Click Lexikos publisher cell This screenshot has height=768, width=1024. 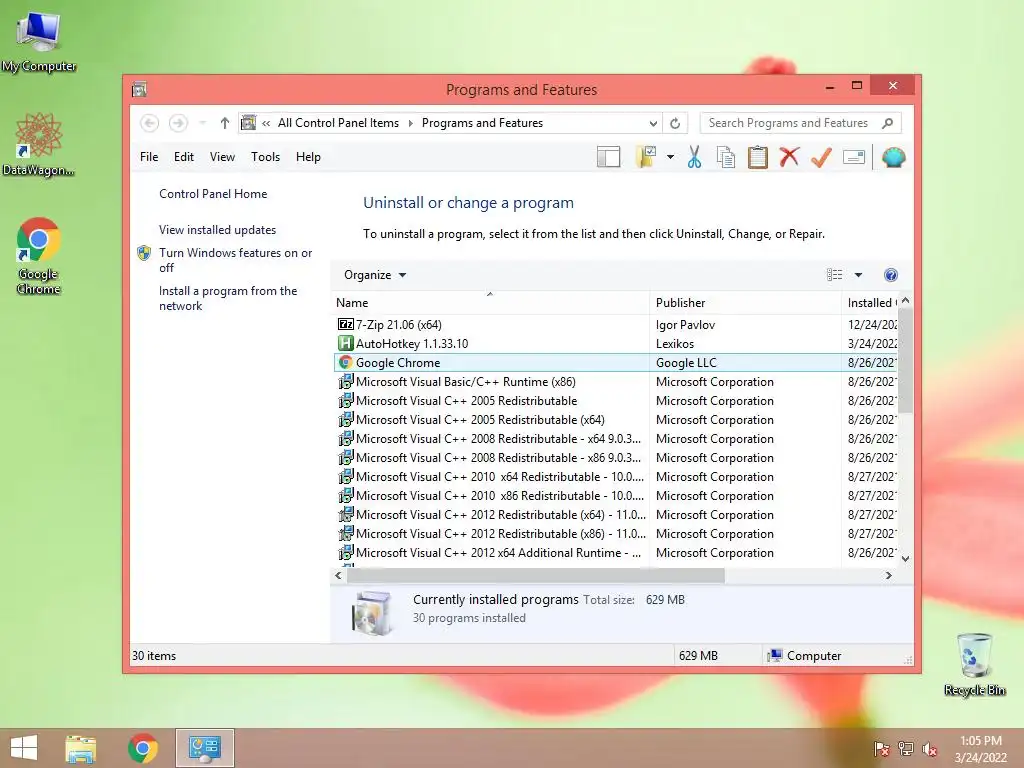tap(675, 344)
